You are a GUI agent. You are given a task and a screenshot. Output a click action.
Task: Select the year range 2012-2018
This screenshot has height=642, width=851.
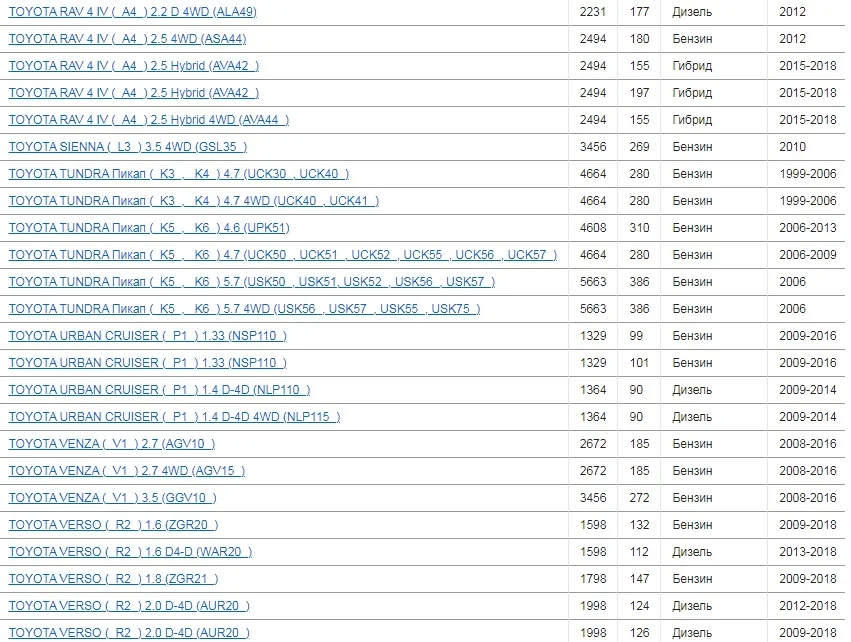808,606
